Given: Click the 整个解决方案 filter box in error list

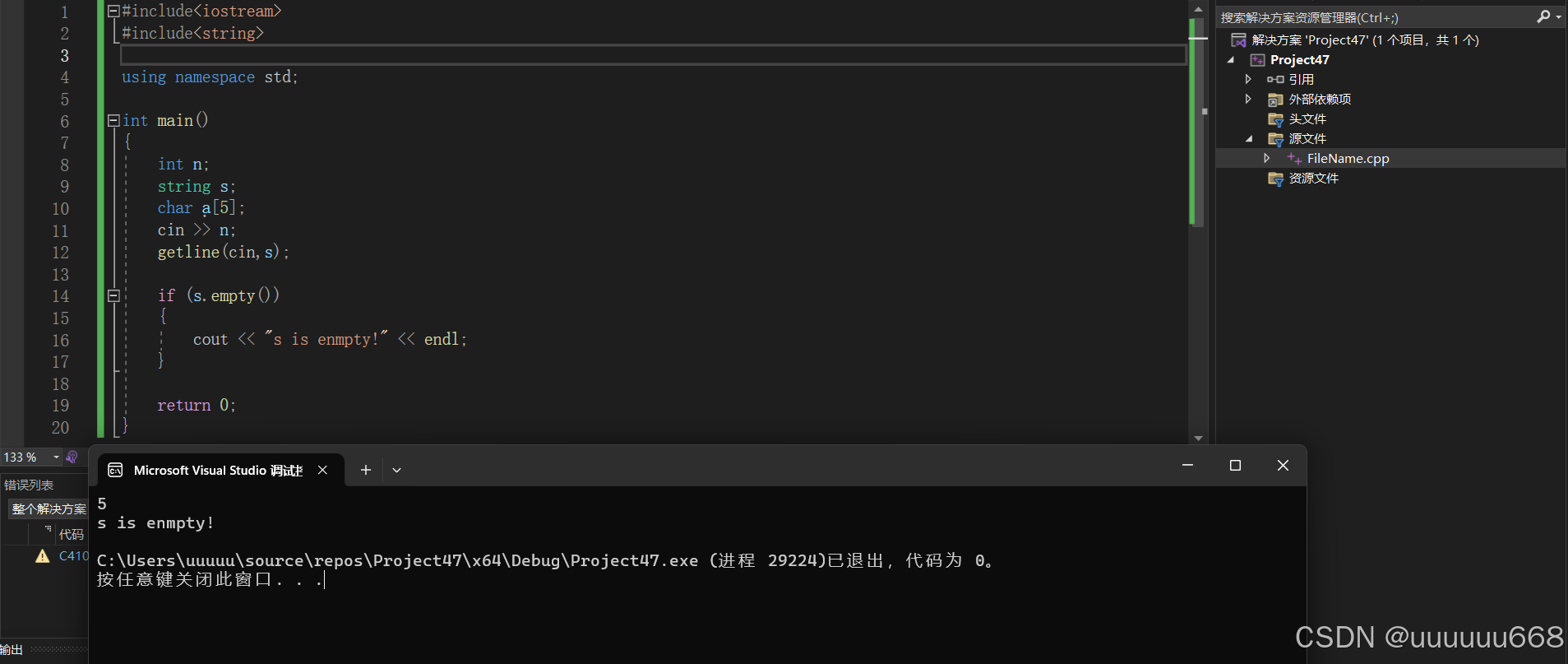Looking at the screenshot, I should (x=48, y=509).
